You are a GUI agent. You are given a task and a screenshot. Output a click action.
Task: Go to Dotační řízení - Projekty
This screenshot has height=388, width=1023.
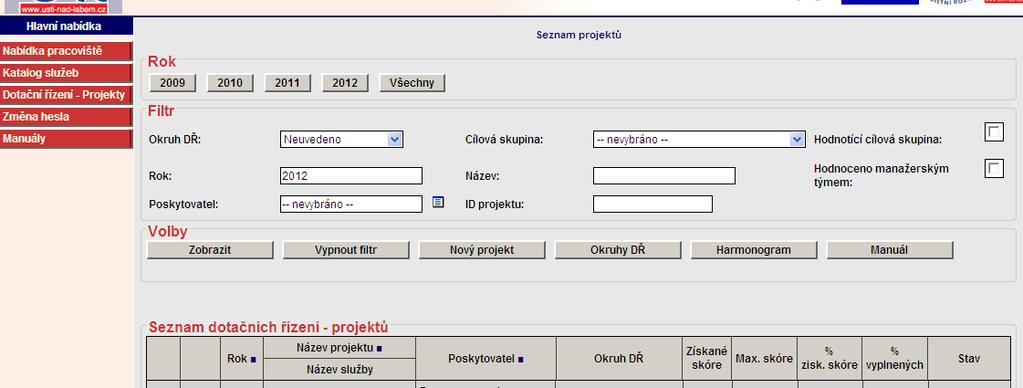(x=66, y=95)
